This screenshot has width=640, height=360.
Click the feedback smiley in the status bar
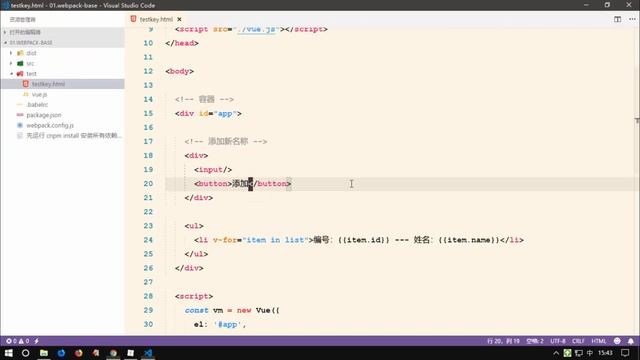[x=617, y=341]
